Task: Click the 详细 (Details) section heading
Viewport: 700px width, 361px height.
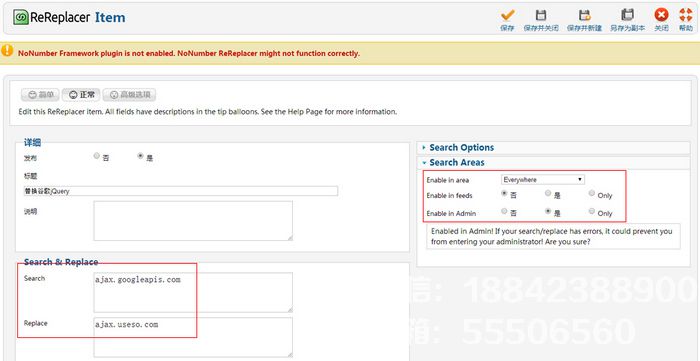Action: 32,143
